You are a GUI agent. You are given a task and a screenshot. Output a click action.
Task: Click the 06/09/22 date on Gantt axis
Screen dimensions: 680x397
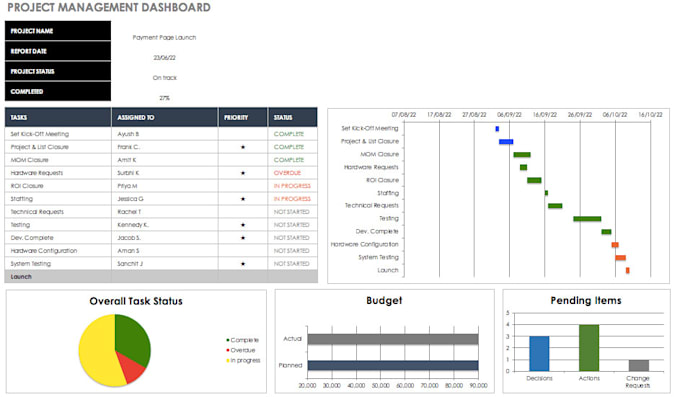[509, 115]
